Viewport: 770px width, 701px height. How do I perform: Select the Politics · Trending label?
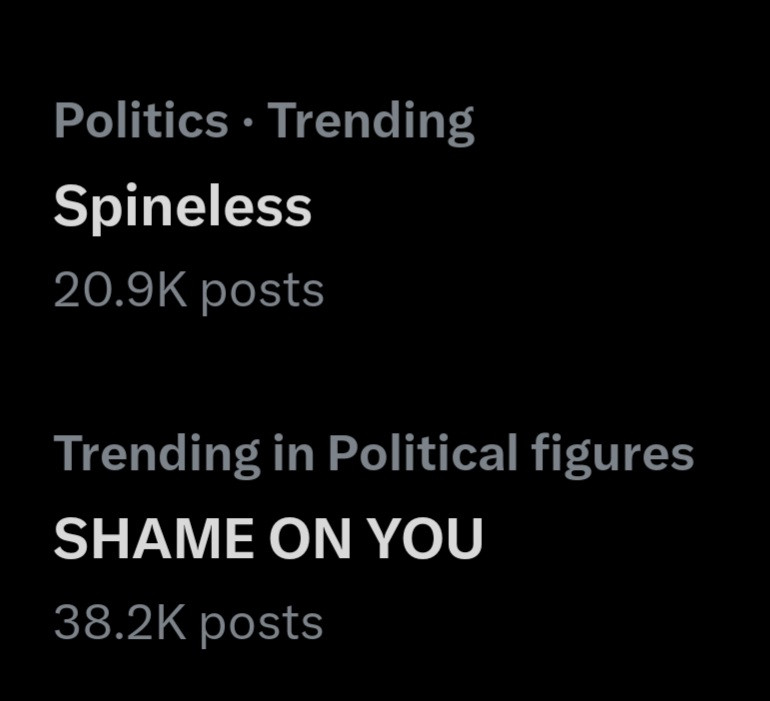263,122
